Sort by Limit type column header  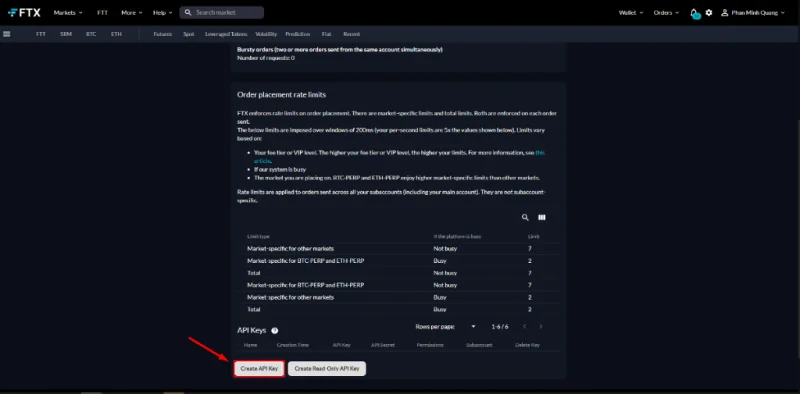[258, 237]
